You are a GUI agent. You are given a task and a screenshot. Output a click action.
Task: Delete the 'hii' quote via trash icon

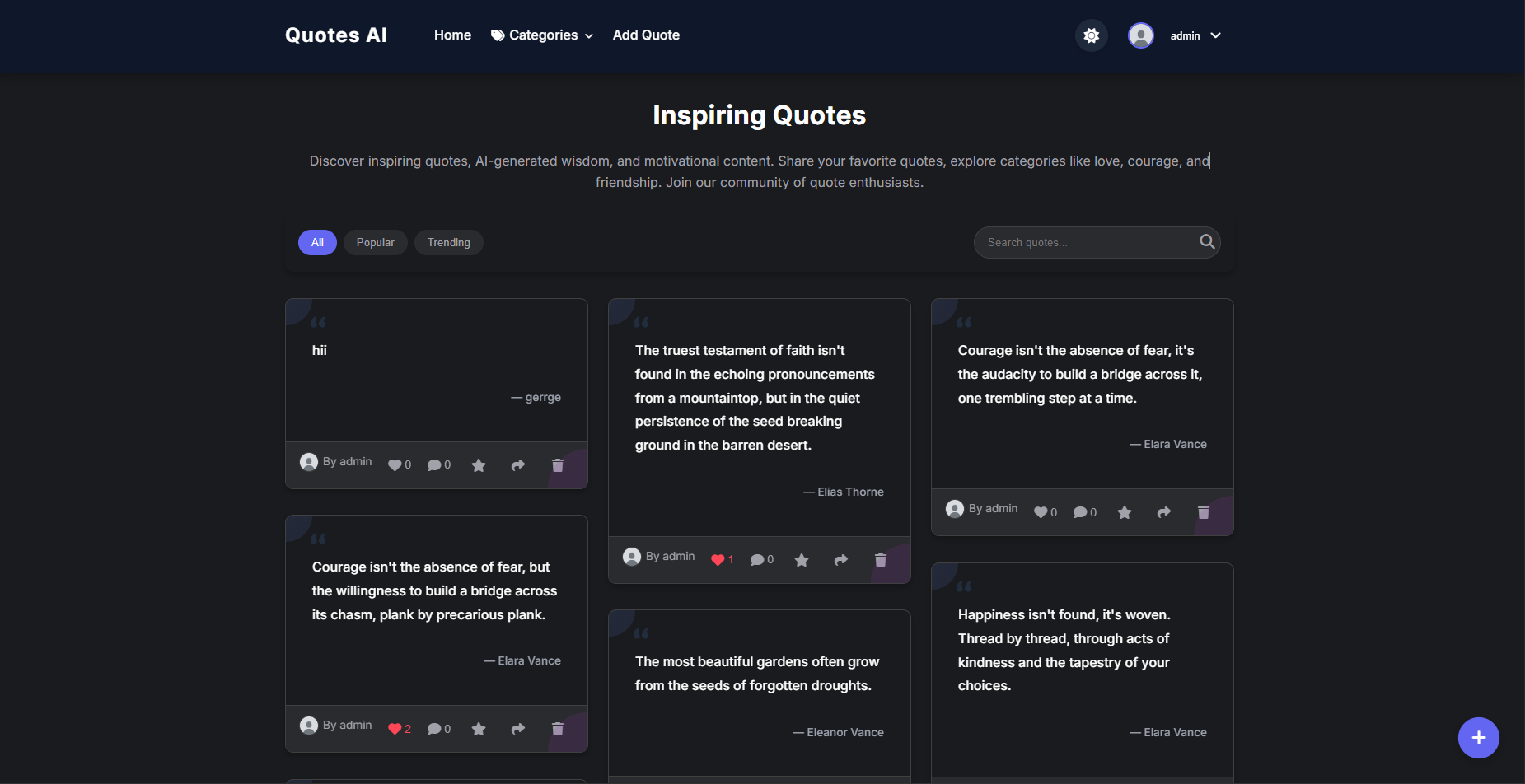[x=558, y=465]
